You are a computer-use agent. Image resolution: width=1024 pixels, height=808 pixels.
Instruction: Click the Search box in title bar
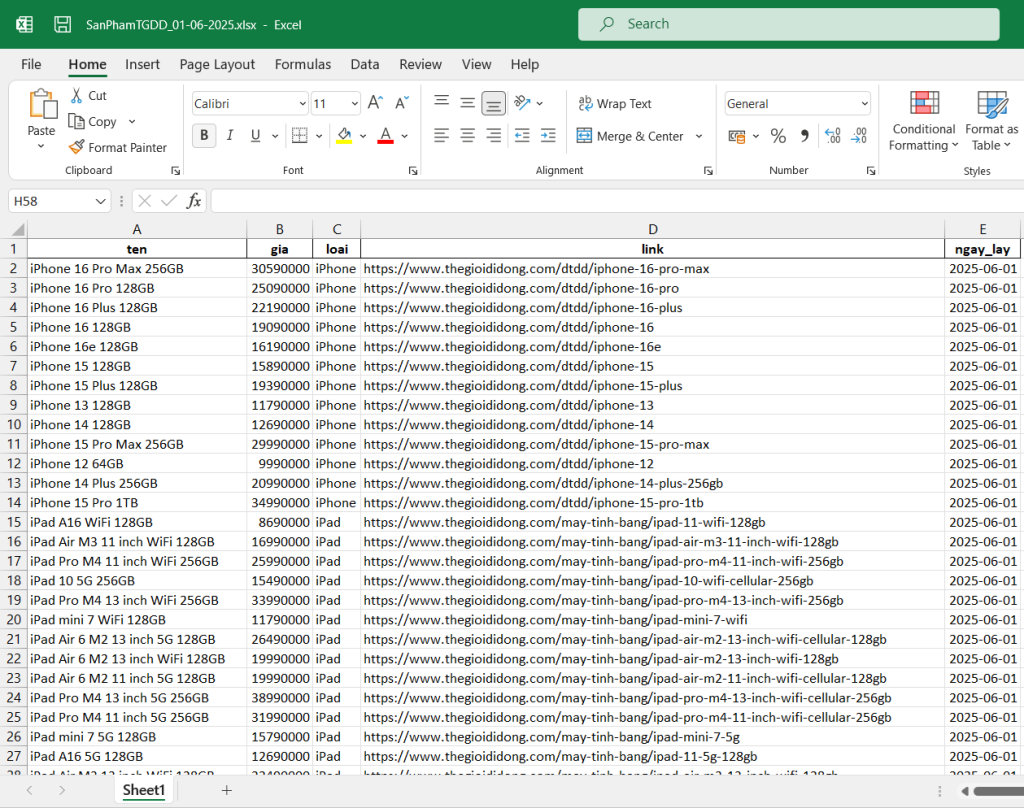click(788, 24)
